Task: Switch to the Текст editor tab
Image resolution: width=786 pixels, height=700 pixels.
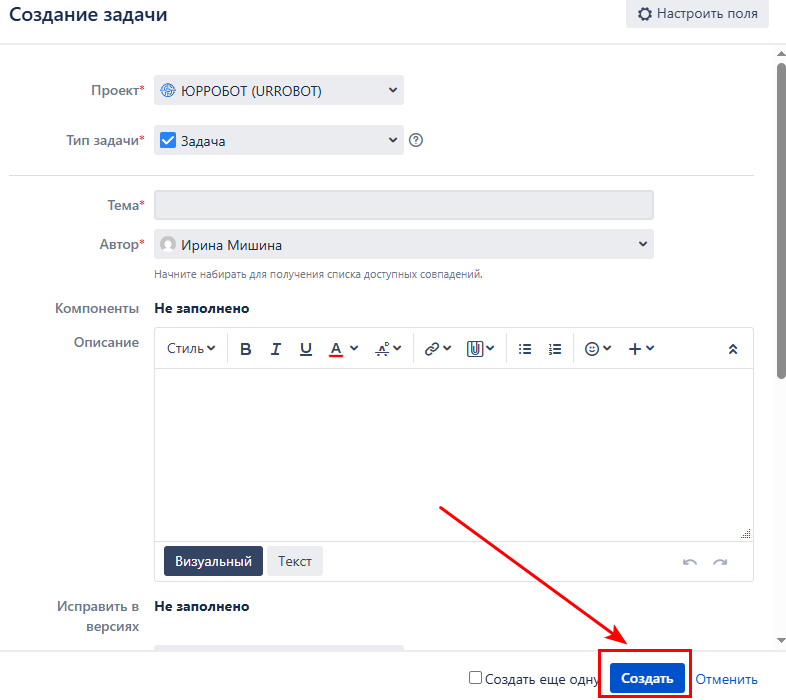Action: tap(295, 561)
